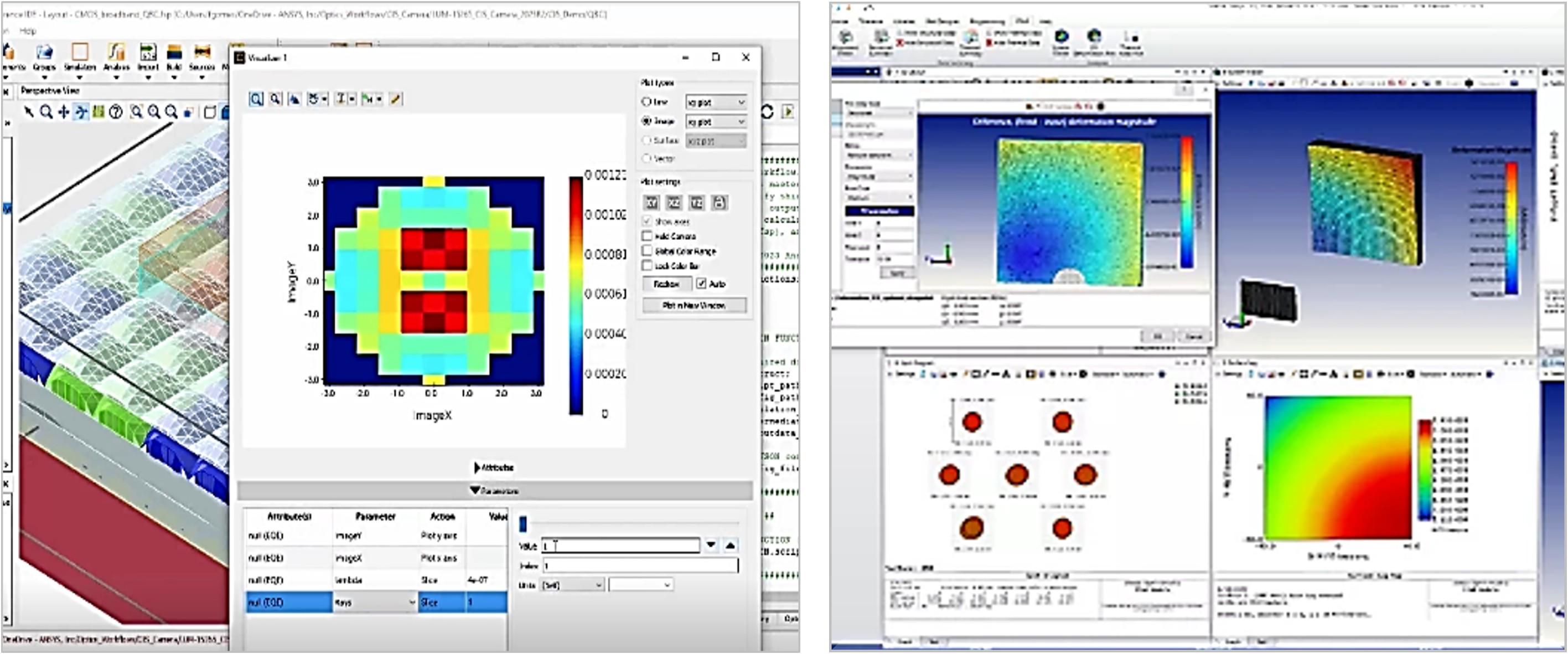1568x654 pixels.
Task: Open the empty dropdown beside Units
Action: pyautogui.click(x=641, y=585)
